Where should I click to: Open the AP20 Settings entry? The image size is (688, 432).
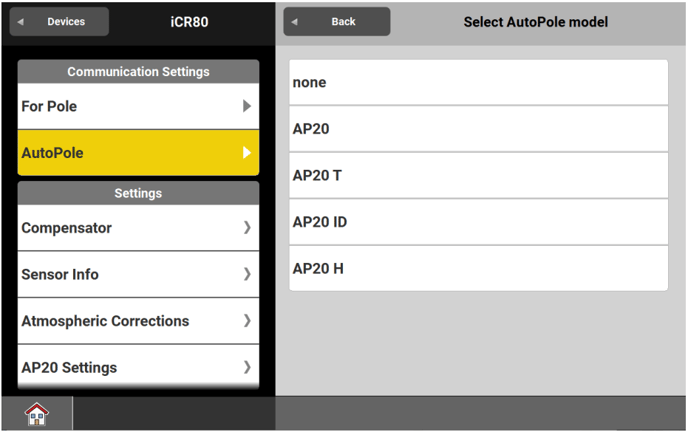[x=120, y=367]
